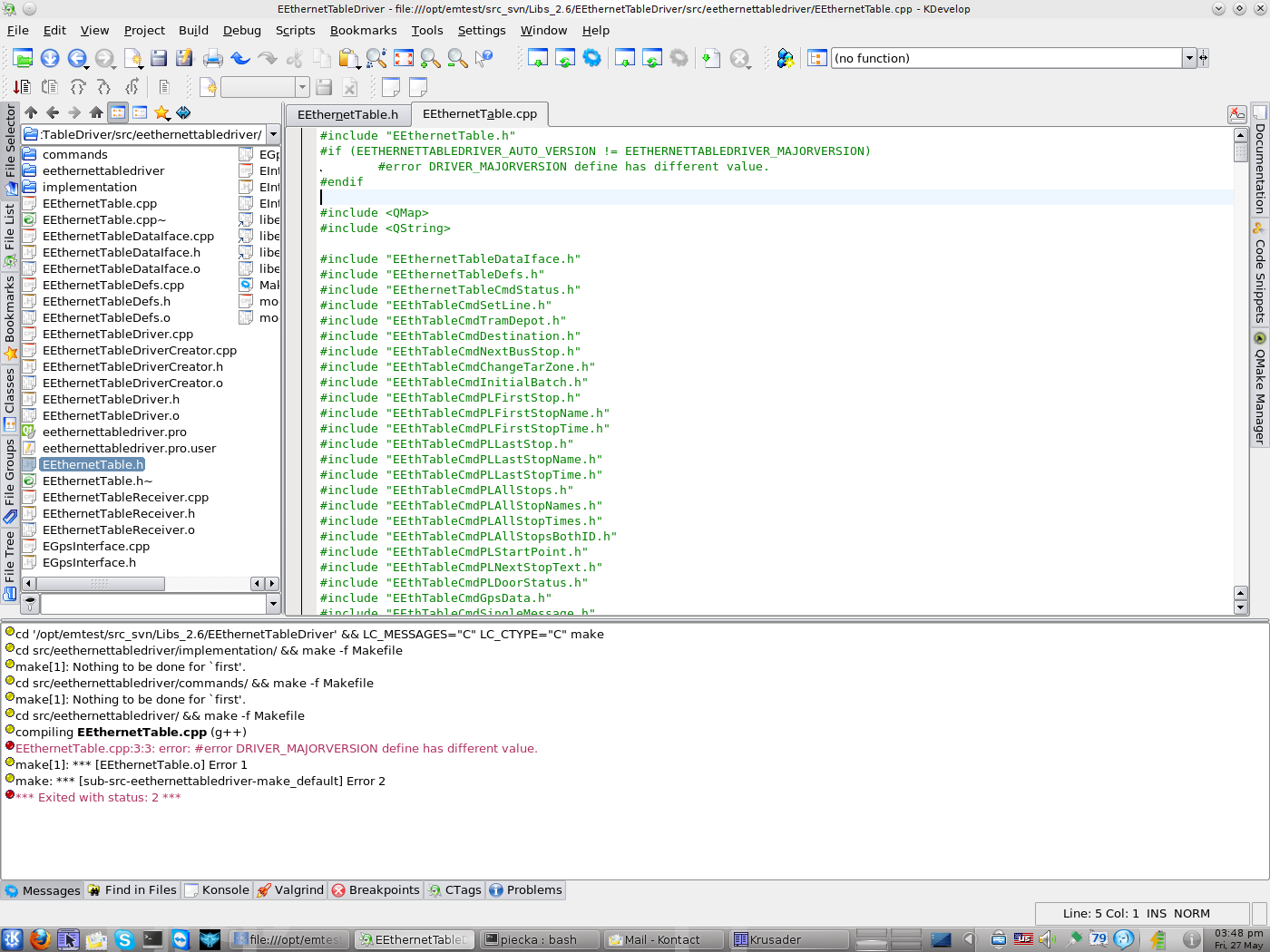
Task: Click the full screen mode icon
Action: coord(404,59)
